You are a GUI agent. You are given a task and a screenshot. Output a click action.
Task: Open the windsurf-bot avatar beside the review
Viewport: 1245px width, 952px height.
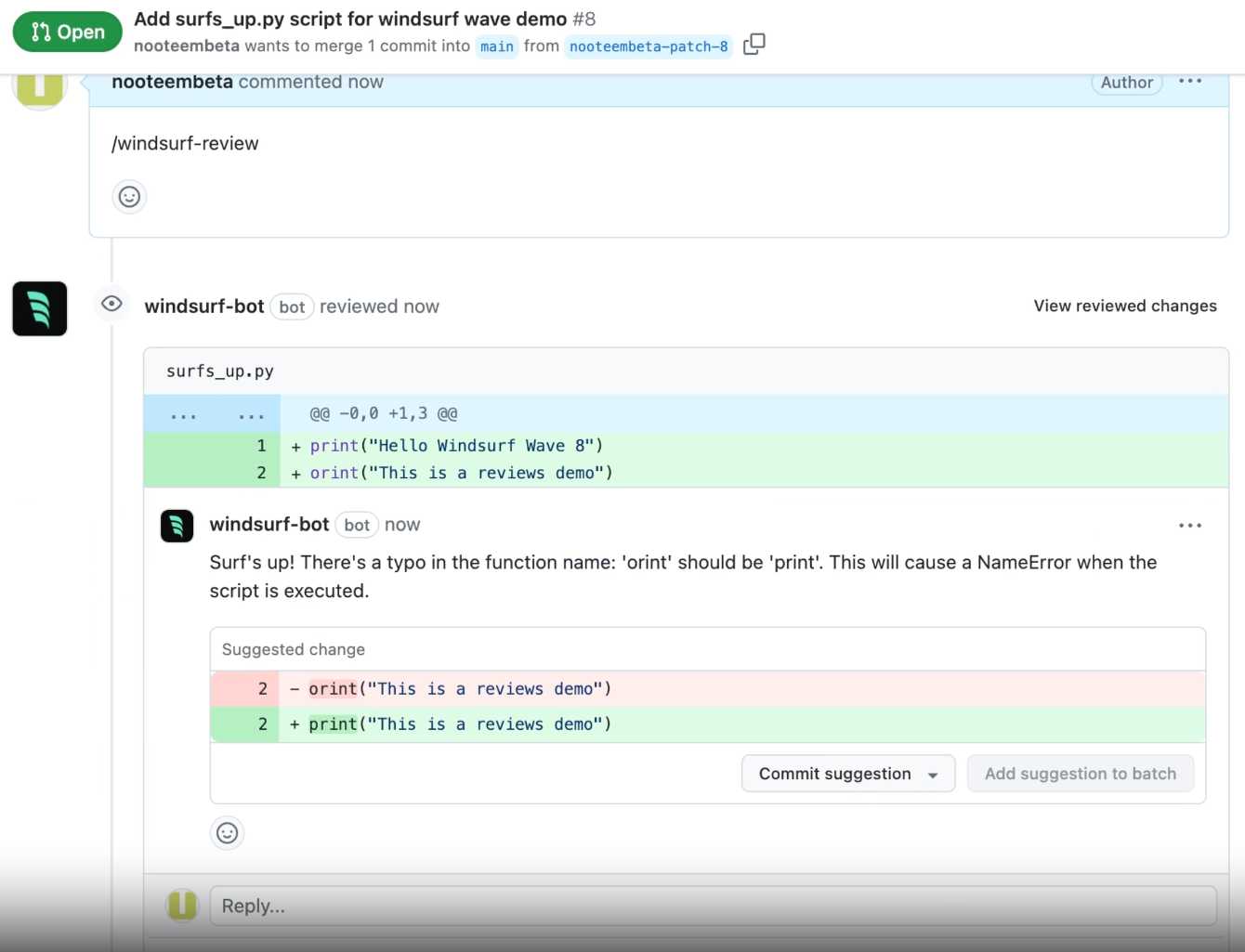(40, 308)
